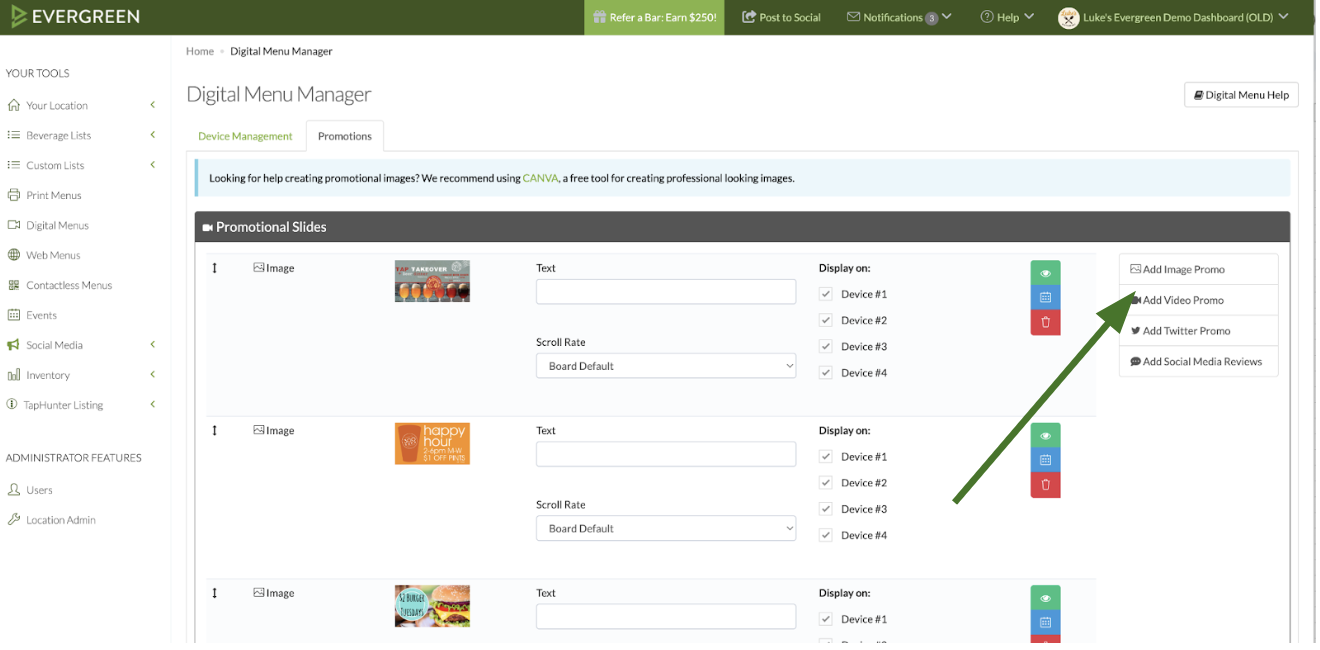Click reorder handle of the happy hour row
The image size is (1320, 650).
[x=214, y=430]
